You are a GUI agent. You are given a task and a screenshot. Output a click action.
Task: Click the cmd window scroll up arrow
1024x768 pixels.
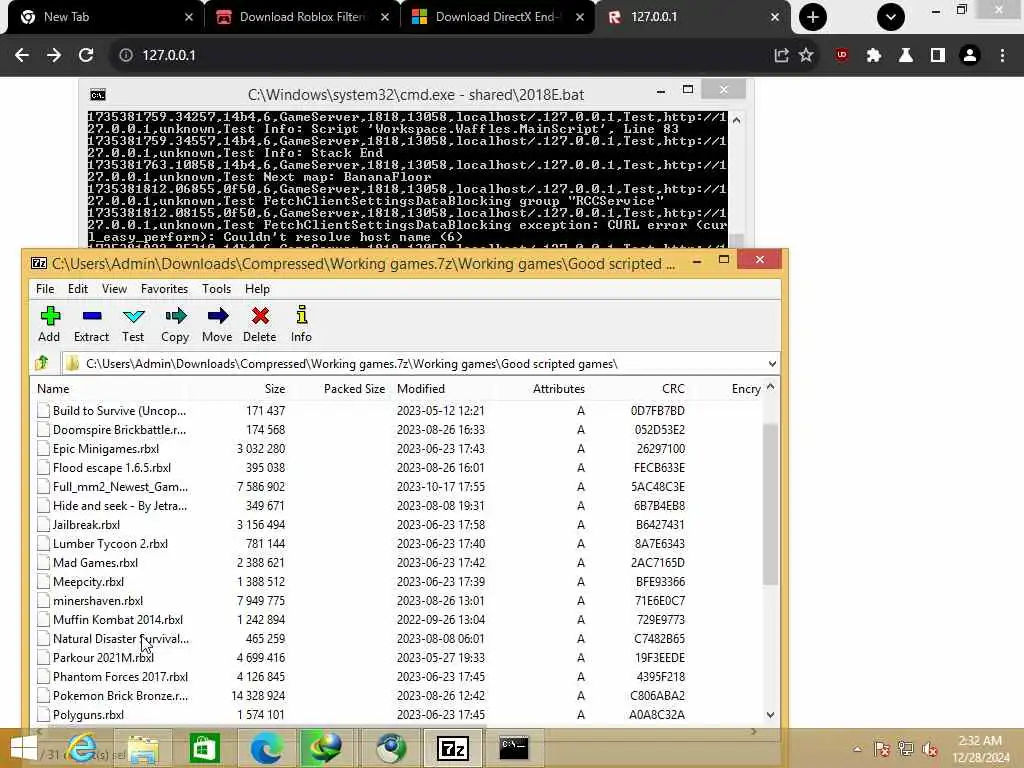[x=736, y=120]
